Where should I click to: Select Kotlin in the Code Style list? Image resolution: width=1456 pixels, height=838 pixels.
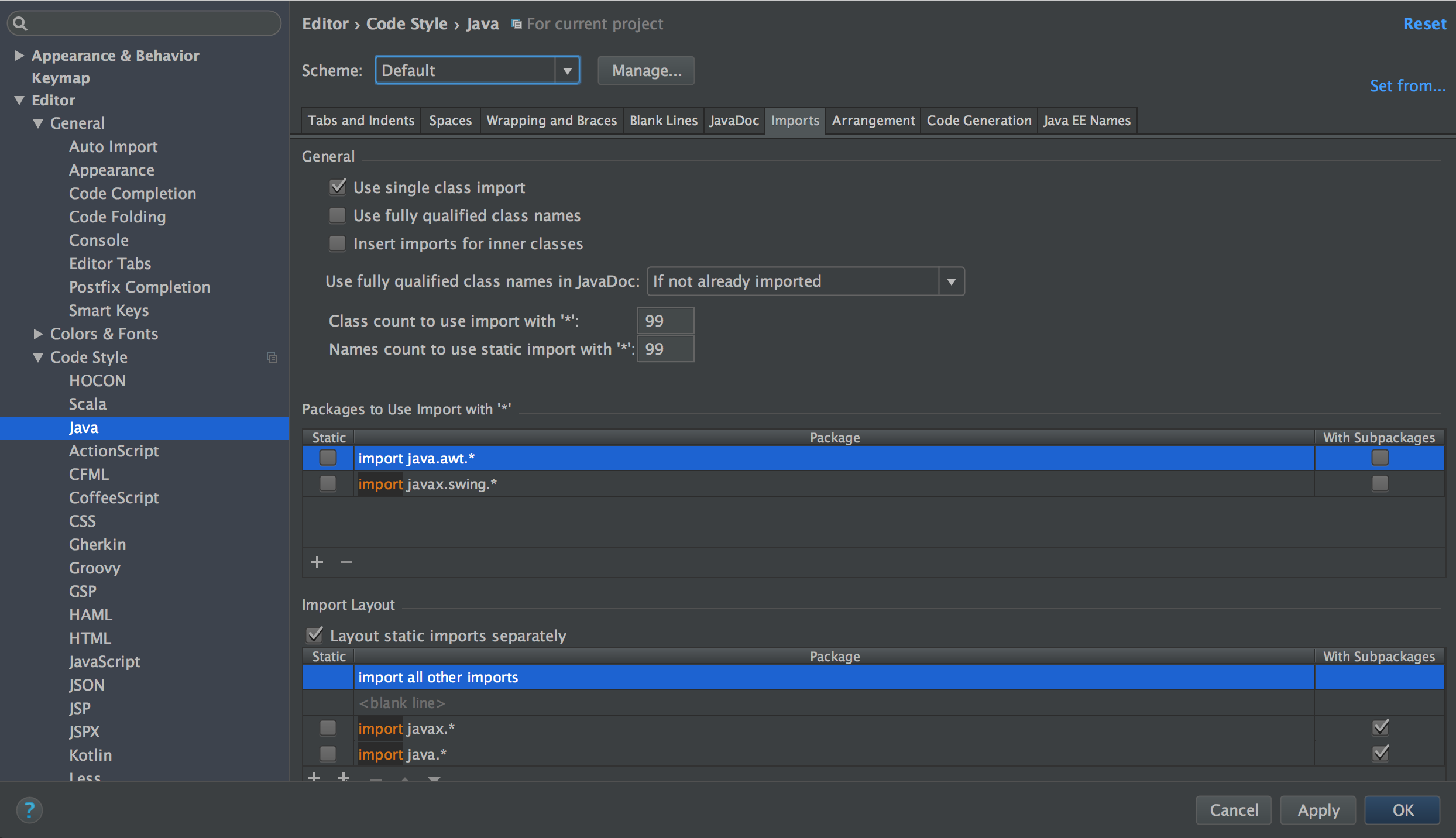pyautogui.click(x=90, y=755)
